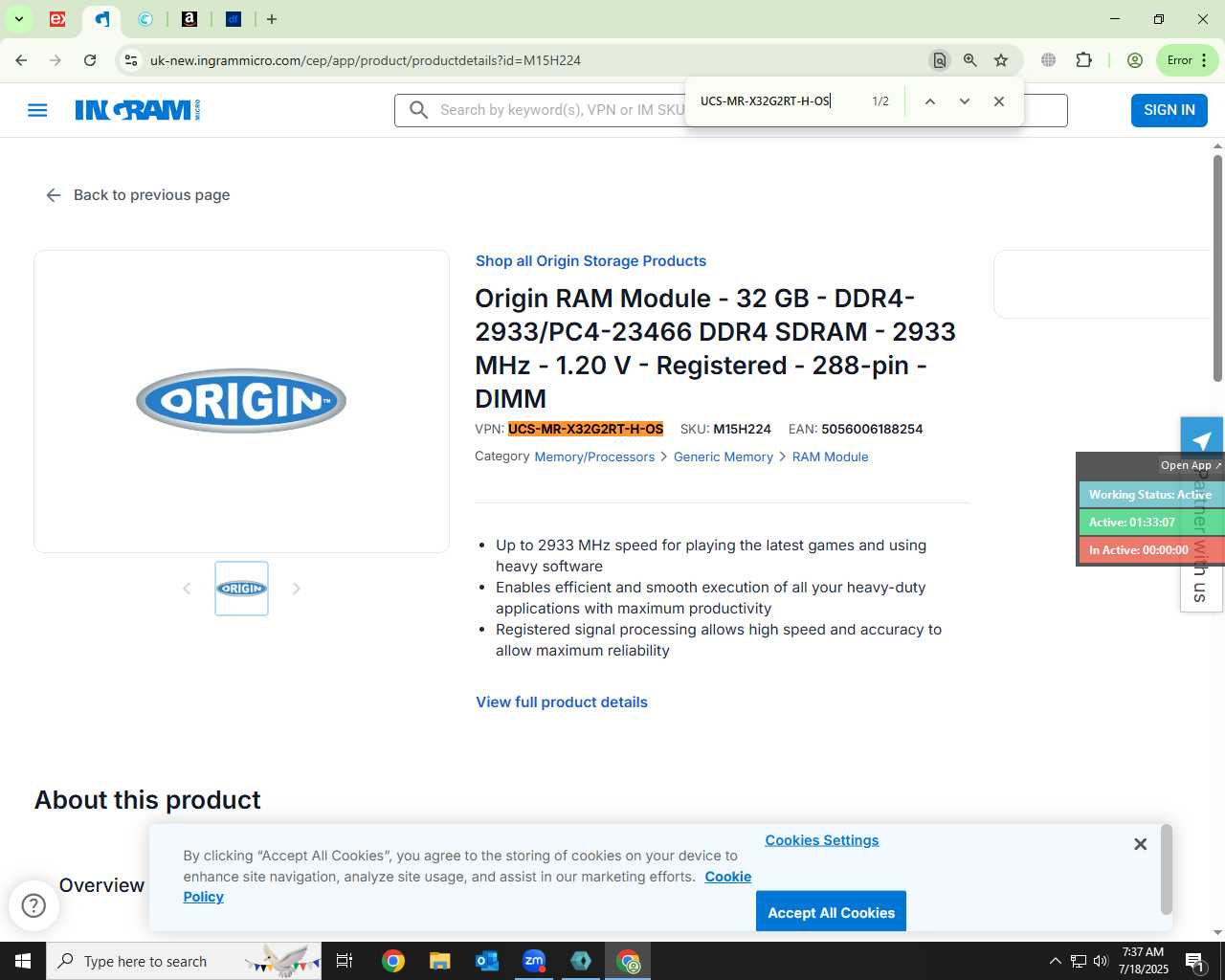This screenshot has height=980, width=1225.
Task: Open the notifications center icon
Action: [1195, 961]
